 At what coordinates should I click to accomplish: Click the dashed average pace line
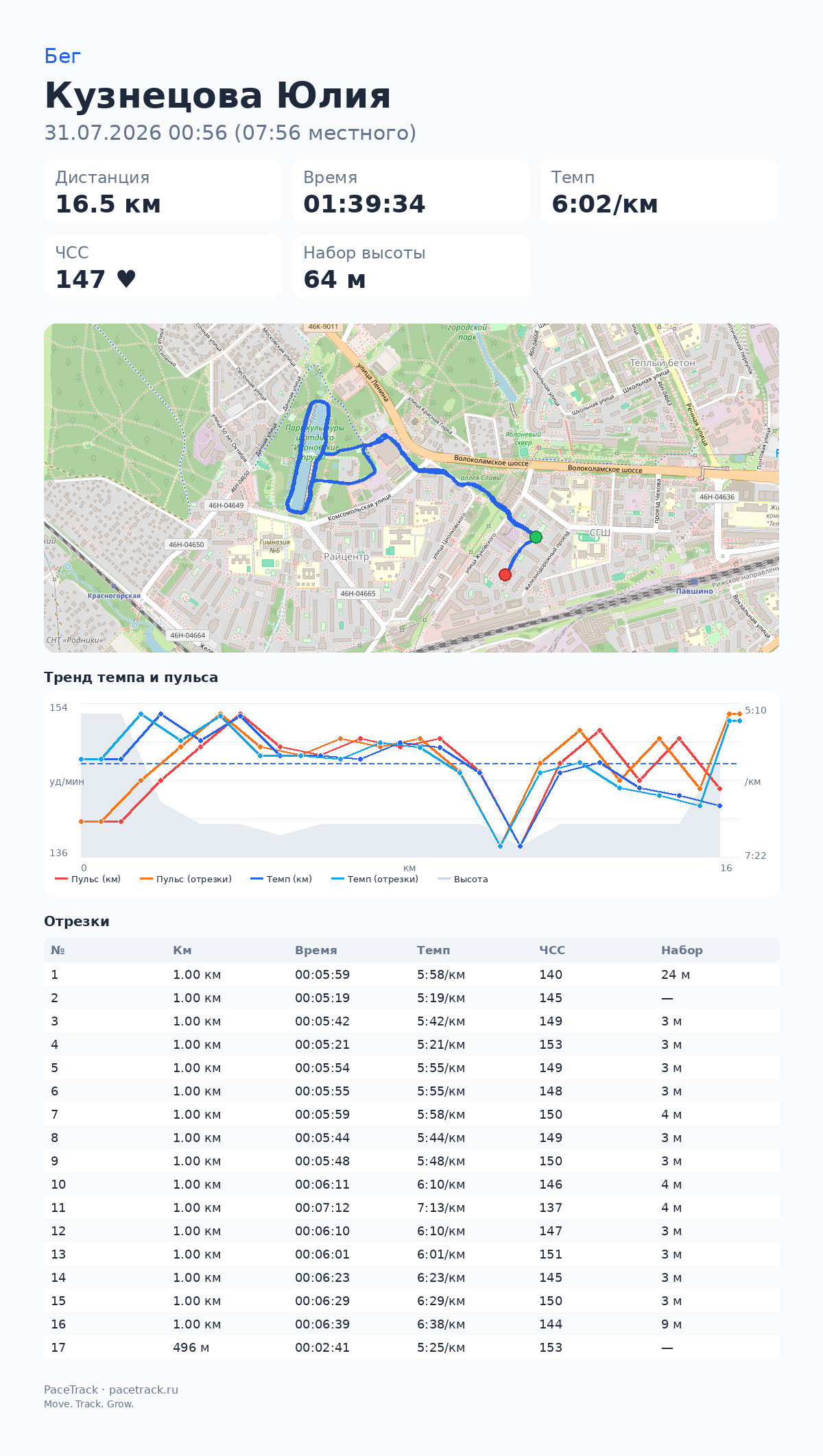[x=409, y=764]
